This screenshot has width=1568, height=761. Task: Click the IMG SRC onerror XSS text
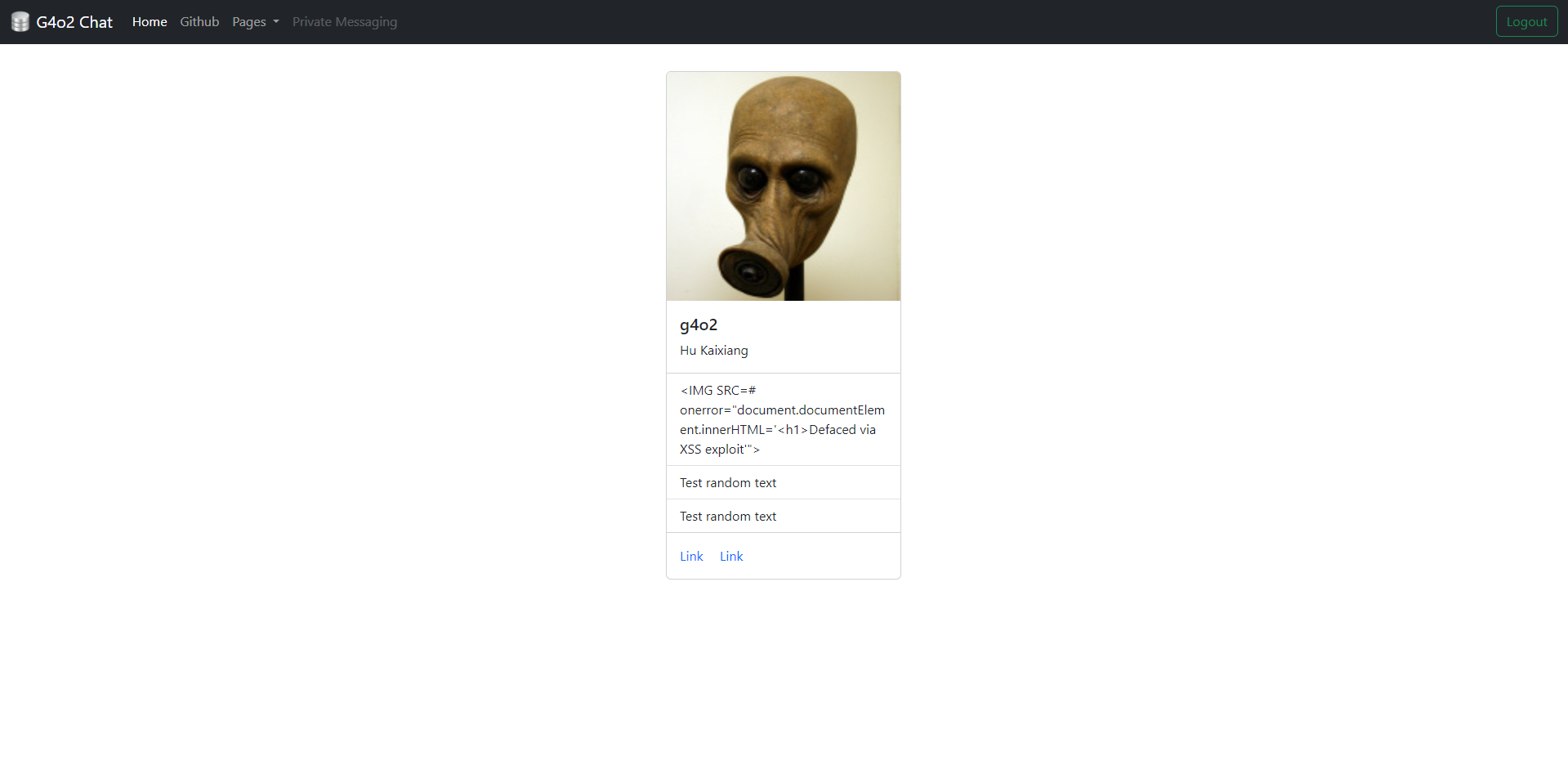tap(784, 419)
